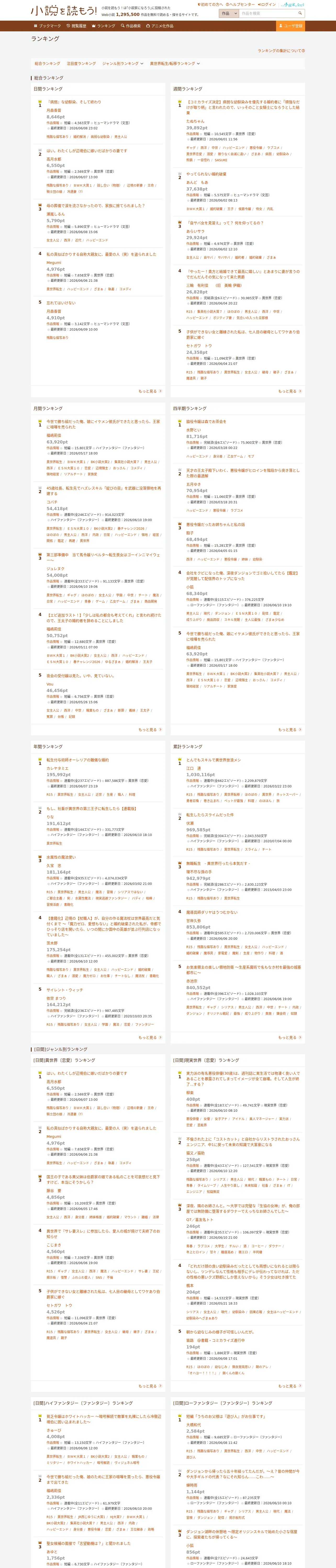Image resolution: width=336 pixels, height=1568 pixels.
Task: Click author 理不尽な孫の手
Action: click(199, 872)
